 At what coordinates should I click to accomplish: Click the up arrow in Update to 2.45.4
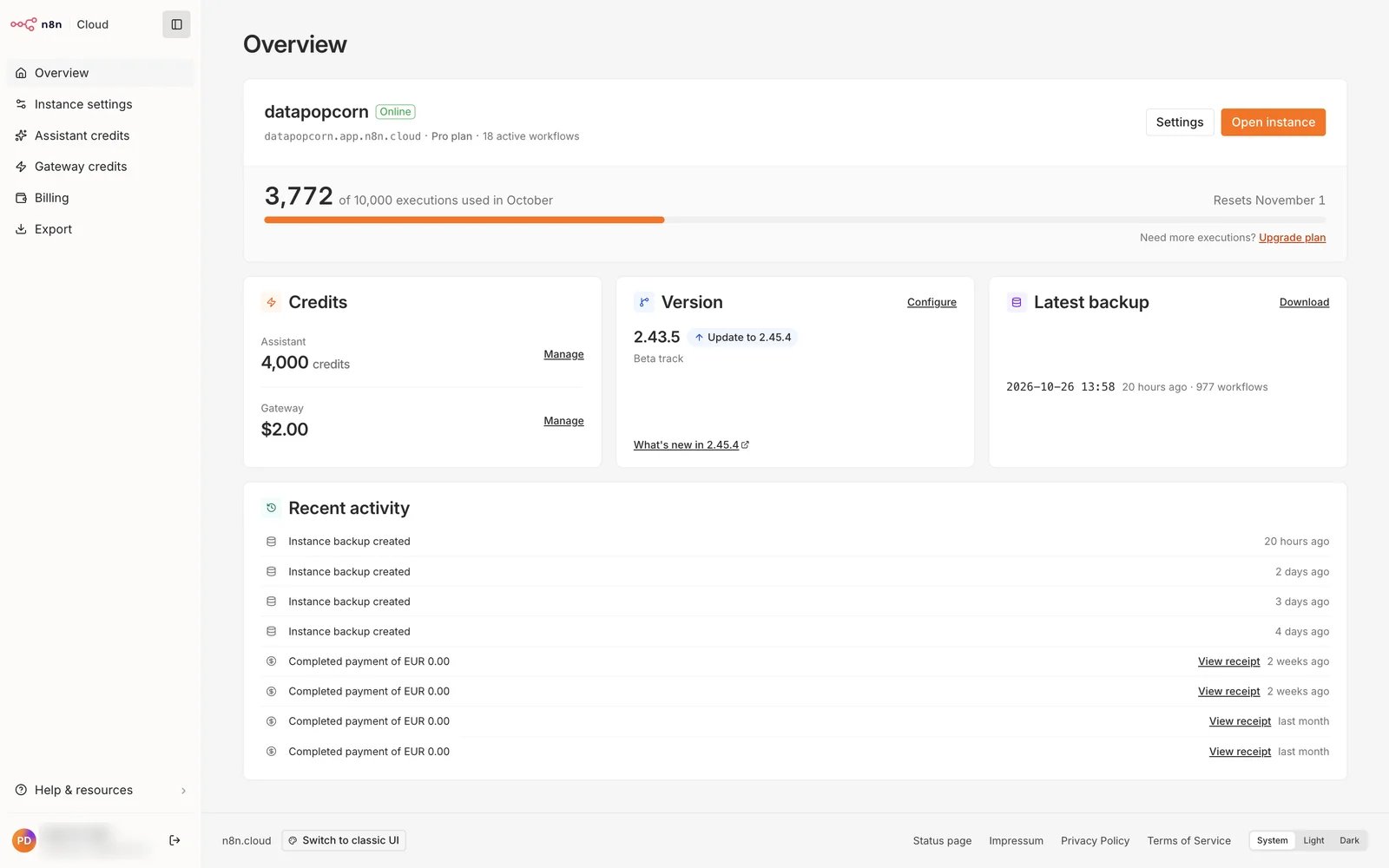(699, 338)
